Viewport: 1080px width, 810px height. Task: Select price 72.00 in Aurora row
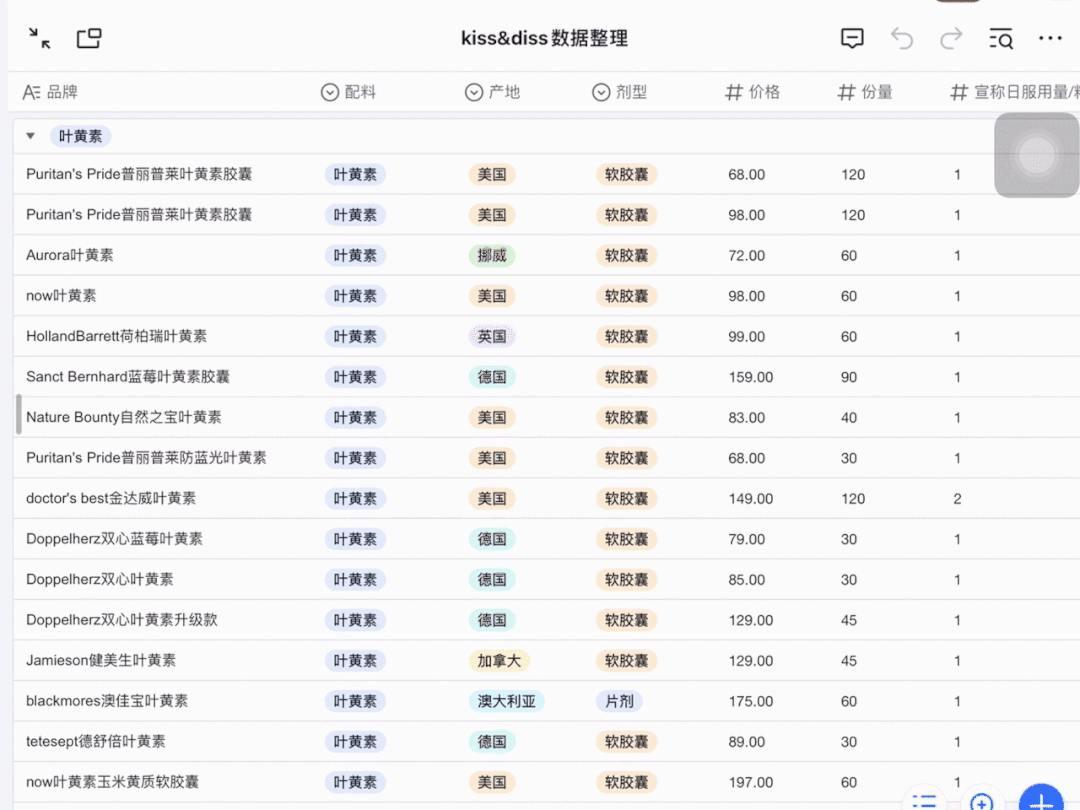tap(747, 256)
